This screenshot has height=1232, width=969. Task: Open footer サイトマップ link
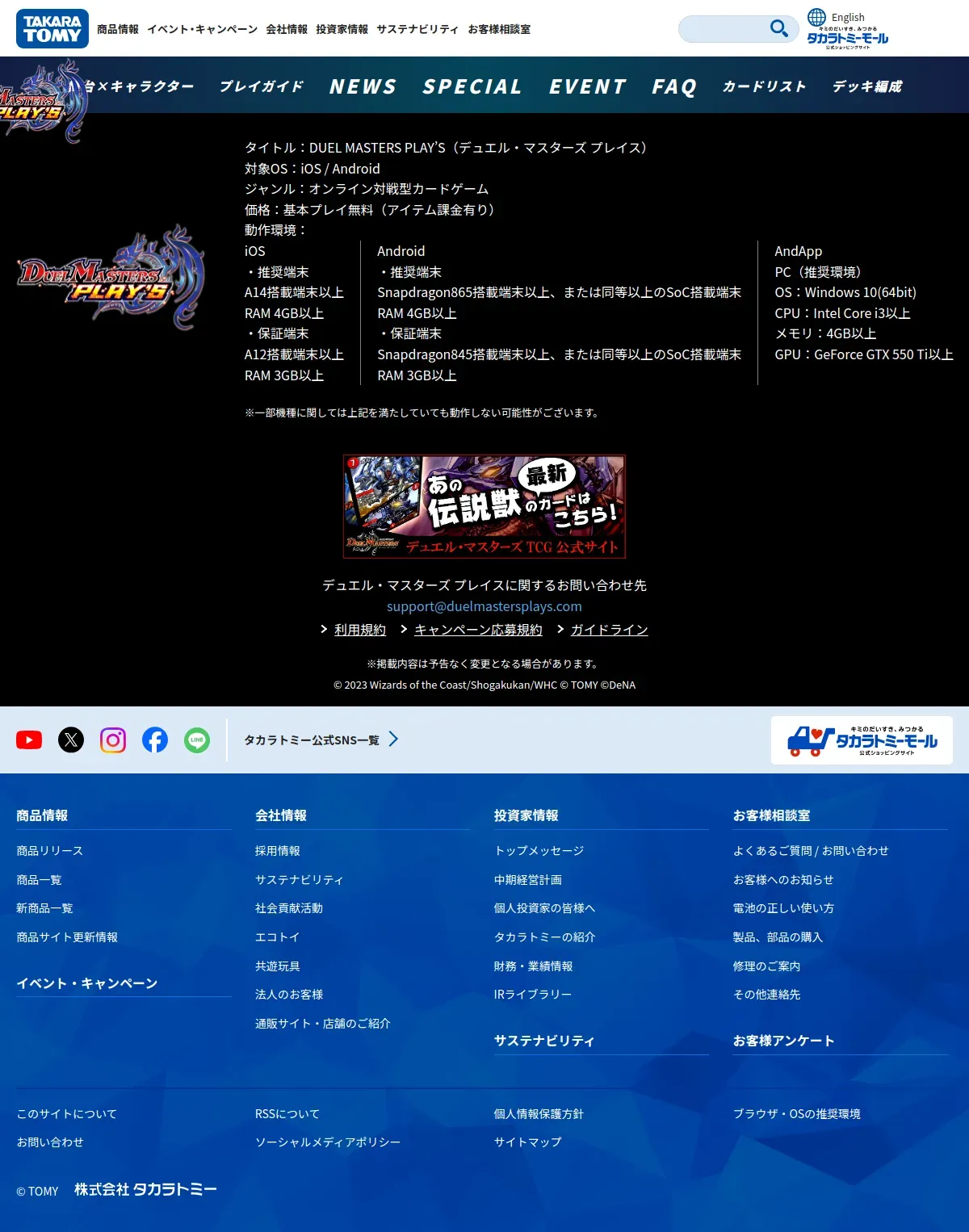(x=528, y=1142)
